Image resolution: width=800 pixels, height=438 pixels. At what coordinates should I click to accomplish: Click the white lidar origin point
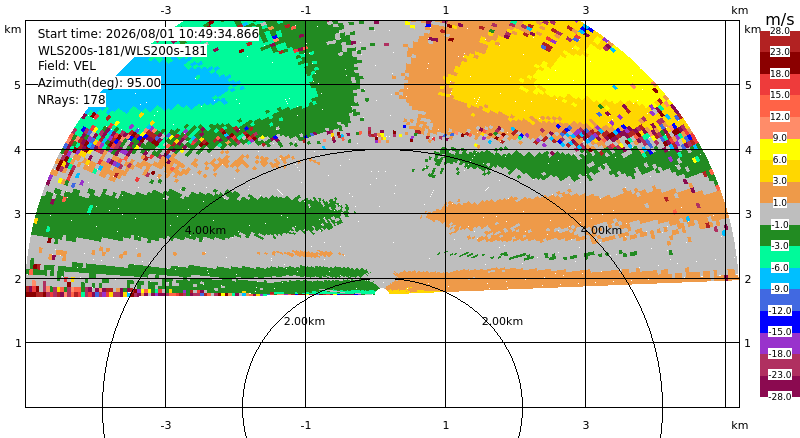(382, 292)
